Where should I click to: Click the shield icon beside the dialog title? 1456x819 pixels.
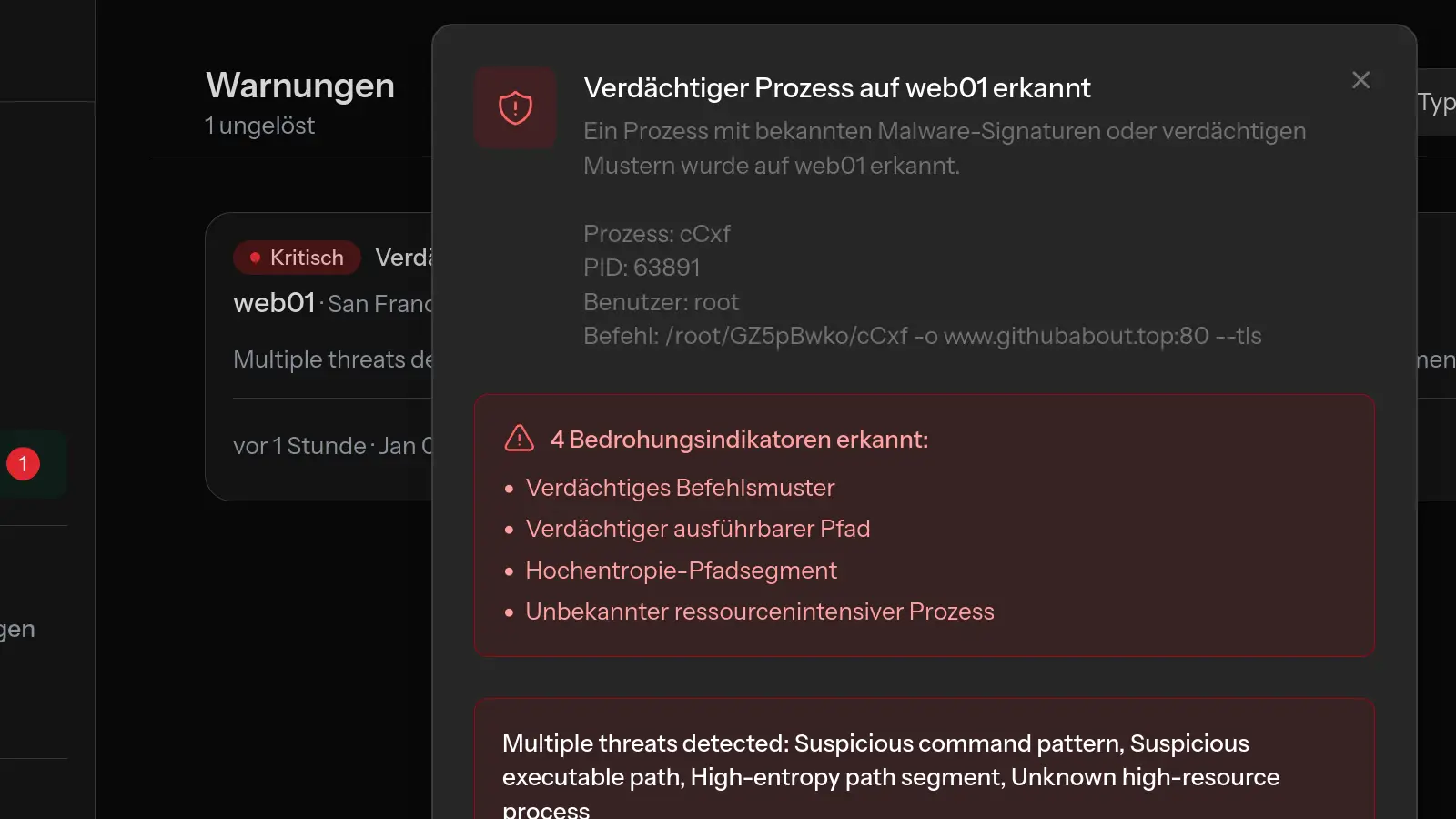tap(515, 107)
